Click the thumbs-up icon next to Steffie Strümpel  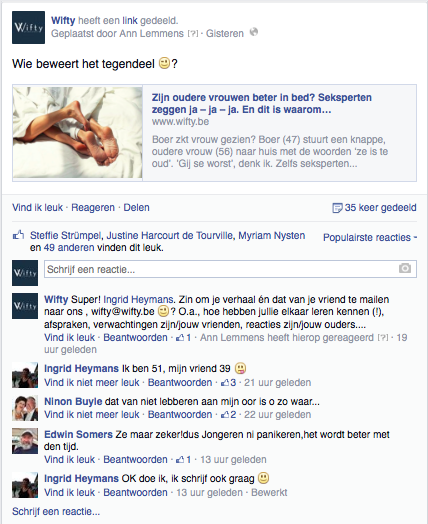click(x=18, y=235)
